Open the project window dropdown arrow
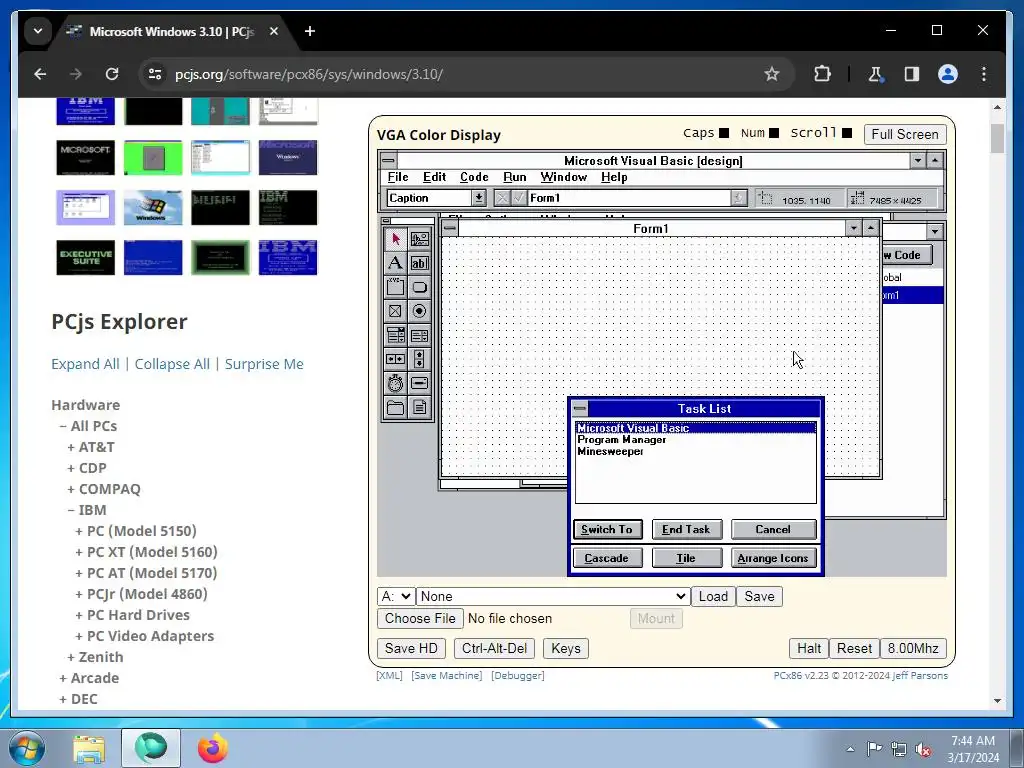The width and height of the screenshot is (1024, 768). pyautogui.click(x=935, y=231)
